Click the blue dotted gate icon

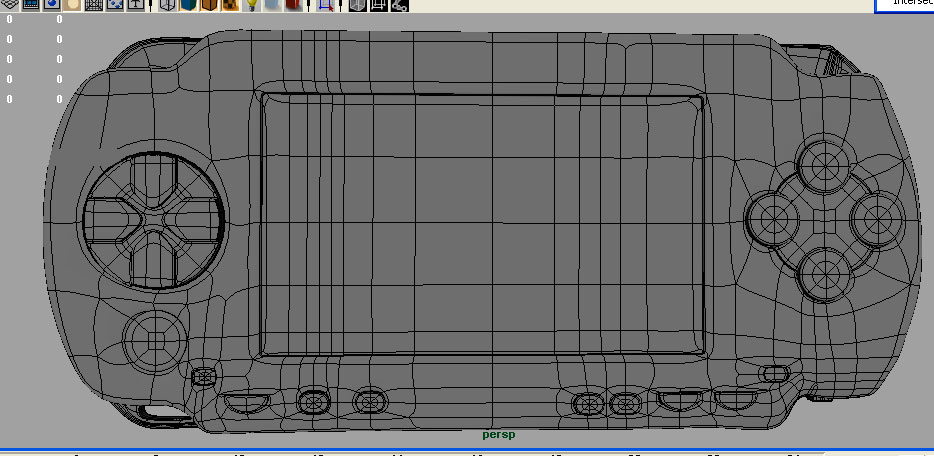pyautogui.click(x=115, y=5)
